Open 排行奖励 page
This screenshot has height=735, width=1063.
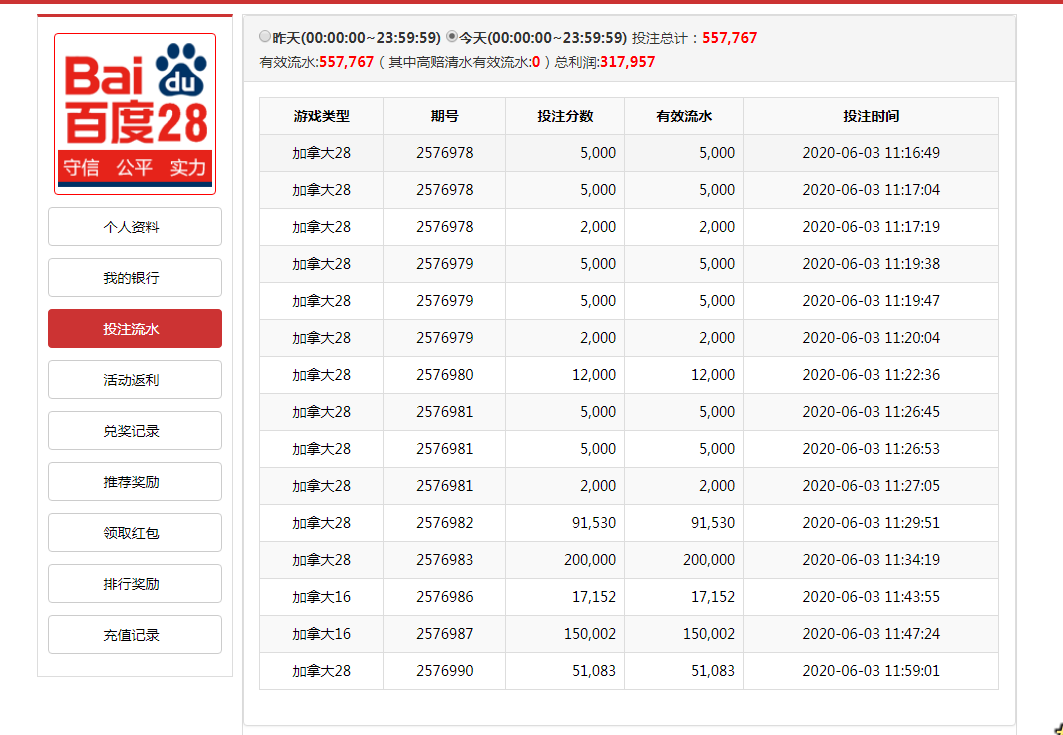(x=135, y=584)
